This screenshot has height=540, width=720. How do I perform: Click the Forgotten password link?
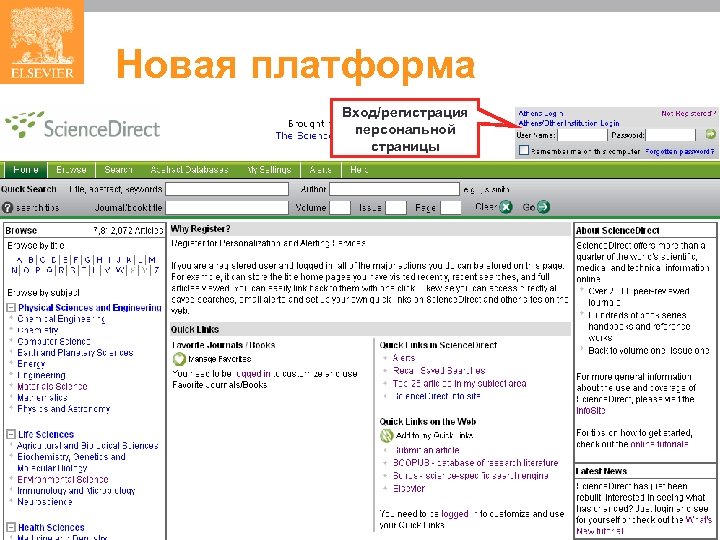(x=680, y=151)
